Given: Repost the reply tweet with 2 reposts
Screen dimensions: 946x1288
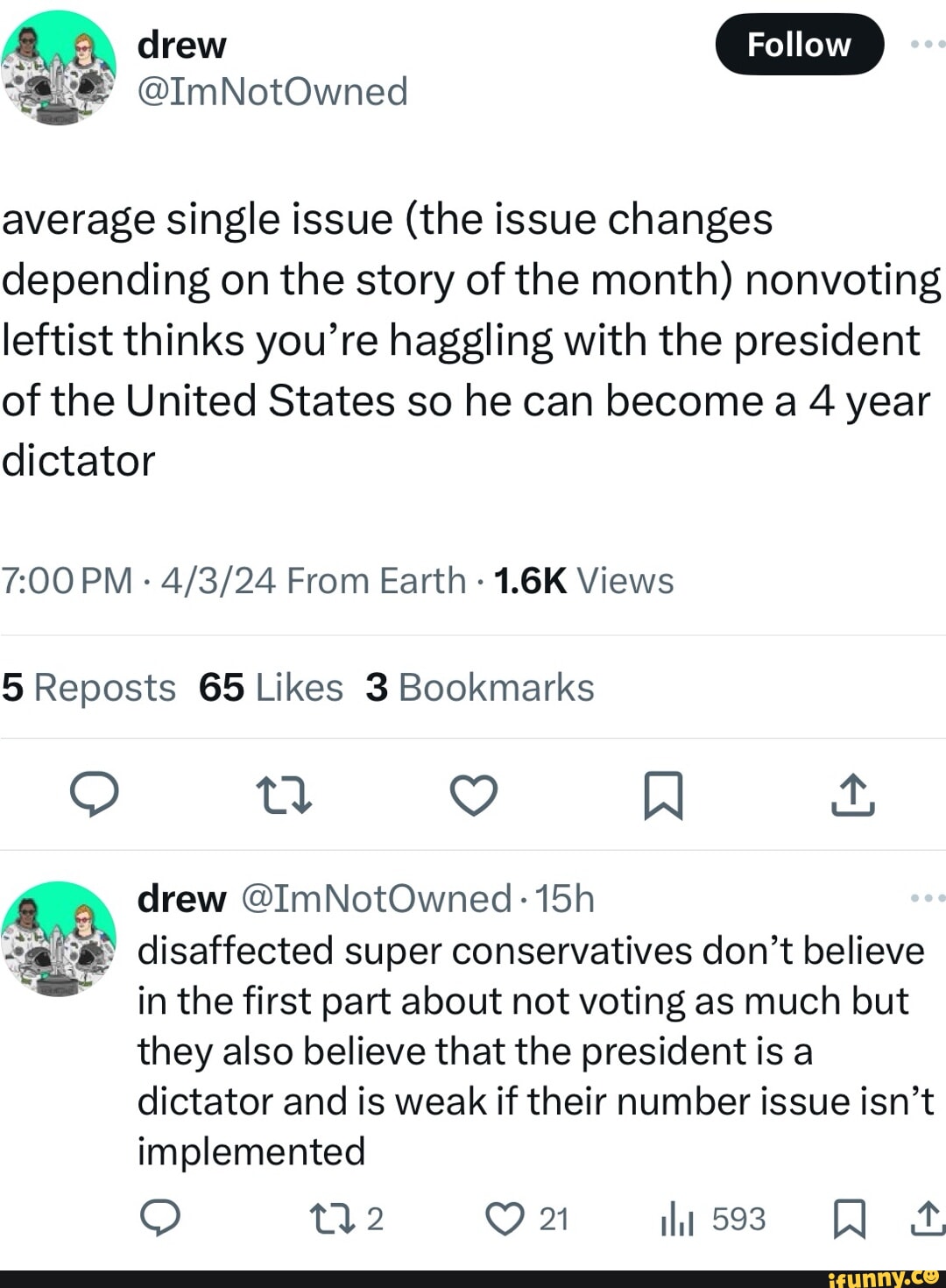Looking at the screenshot, I should click(347, 1219).
